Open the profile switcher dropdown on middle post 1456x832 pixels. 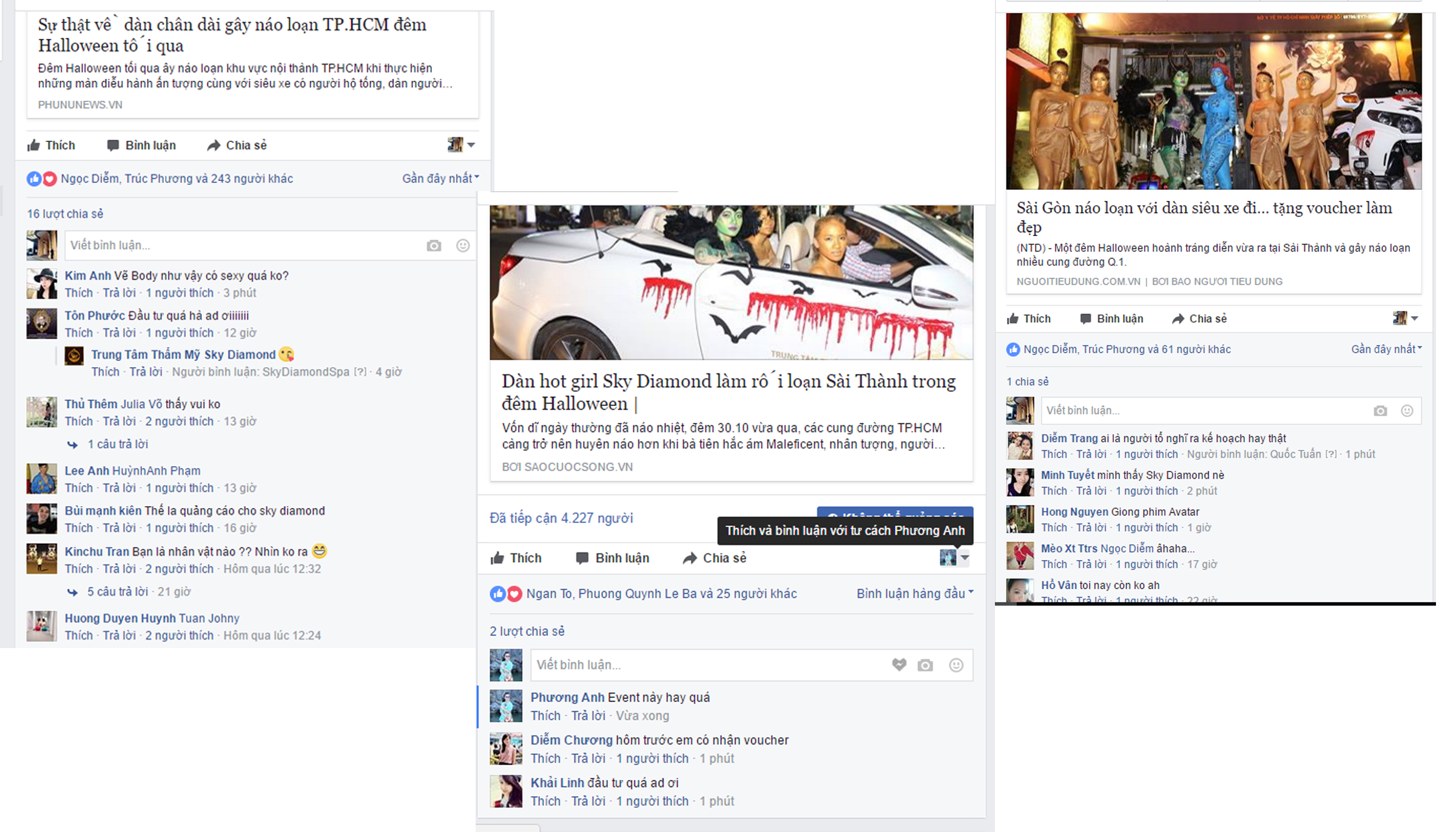point(964,558)
